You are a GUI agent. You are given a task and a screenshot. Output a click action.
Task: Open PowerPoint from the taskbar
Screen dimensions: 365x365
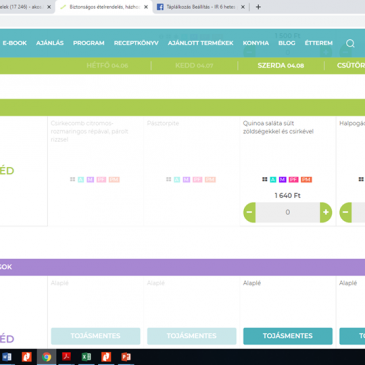tap(126, 357)
